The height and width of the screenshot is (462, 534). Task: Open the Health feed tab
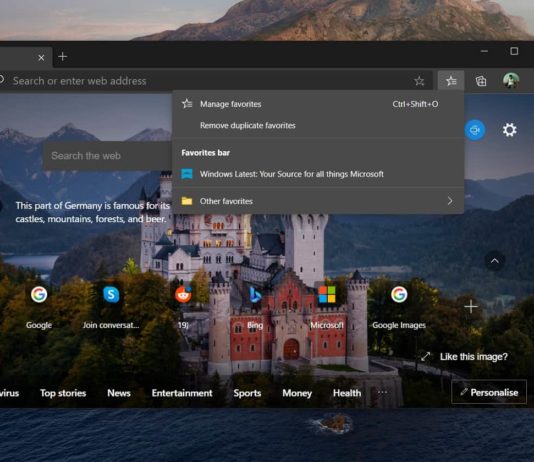click(347, 393)
